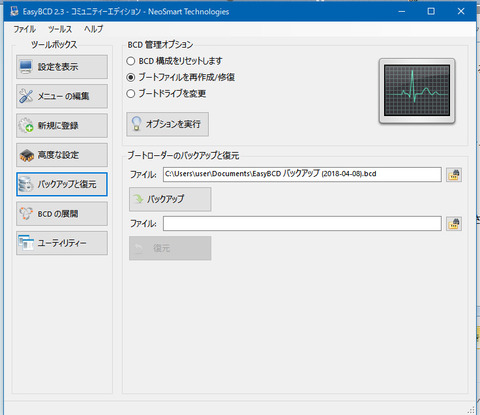
Task: Browse for backup file save location
Action: (x=454, y=175)
